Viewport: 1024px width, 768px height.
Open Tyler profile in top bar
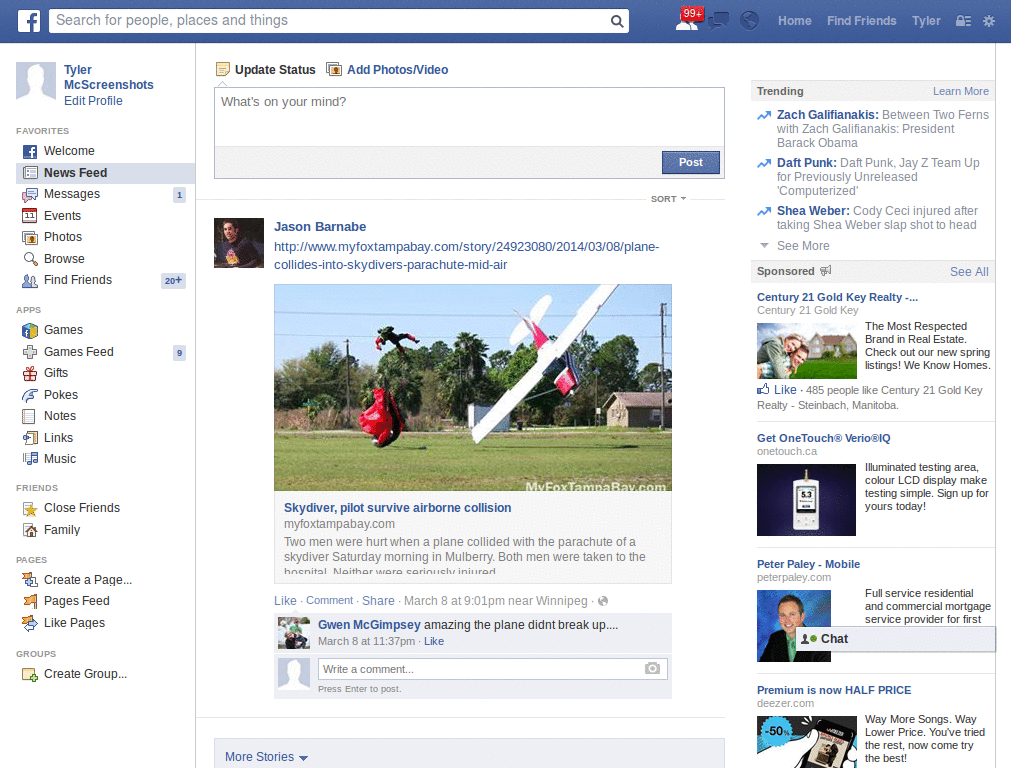(x=926, y=21)
